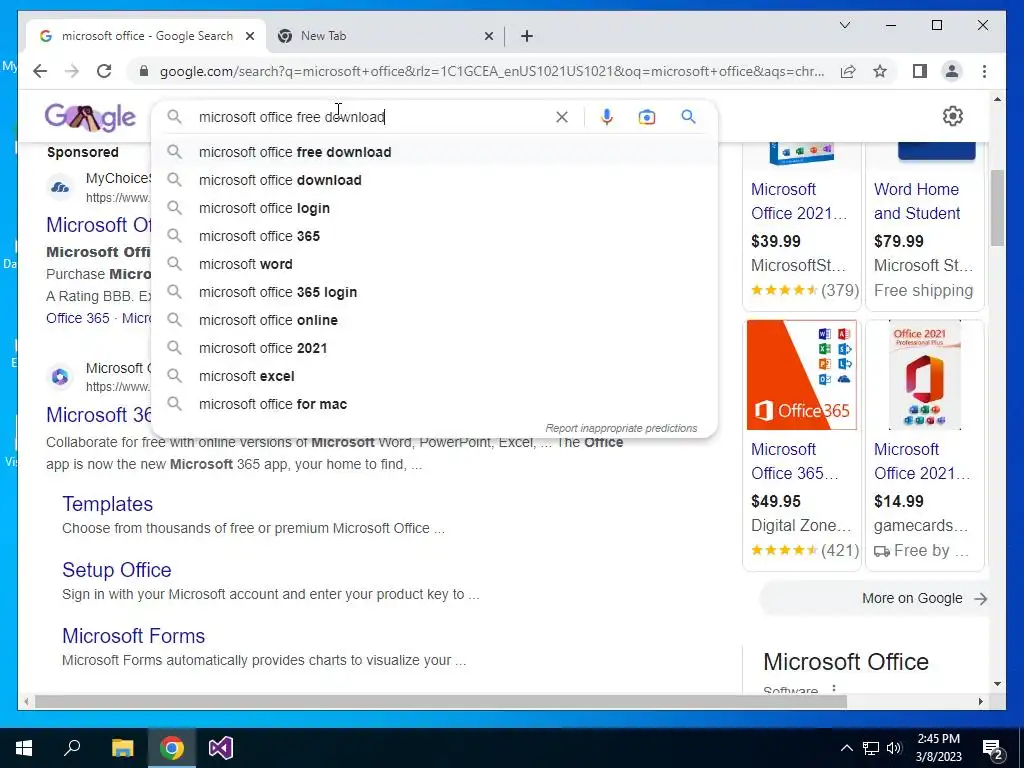Choose suggestion microsoft office free download

434,152
